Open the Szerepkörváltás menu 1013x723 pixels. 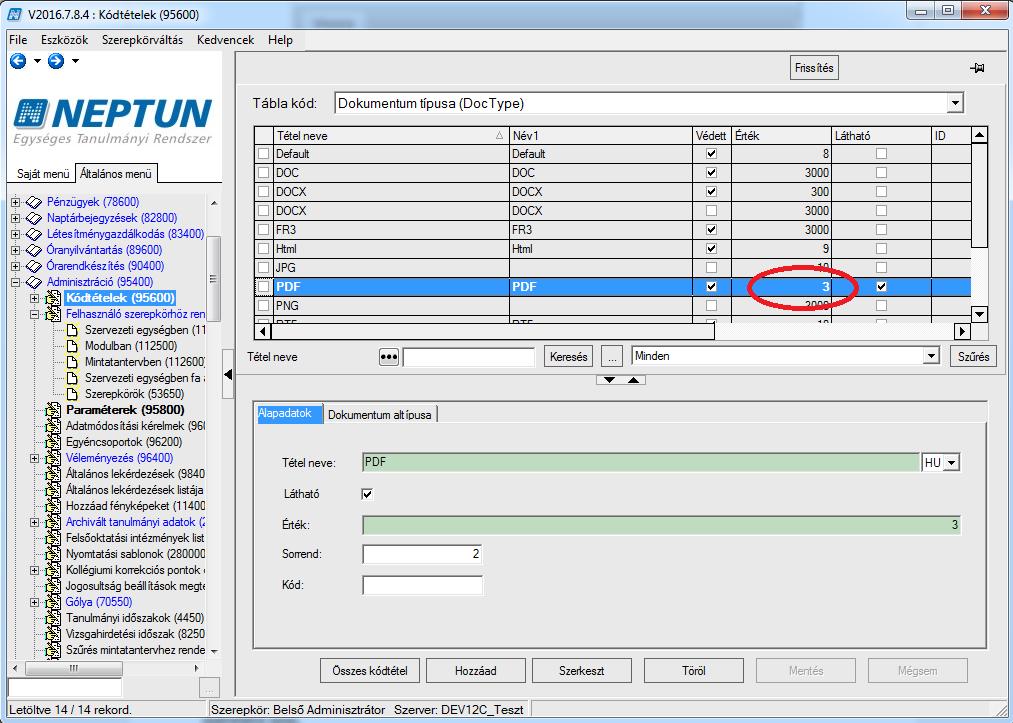point(142,40)
